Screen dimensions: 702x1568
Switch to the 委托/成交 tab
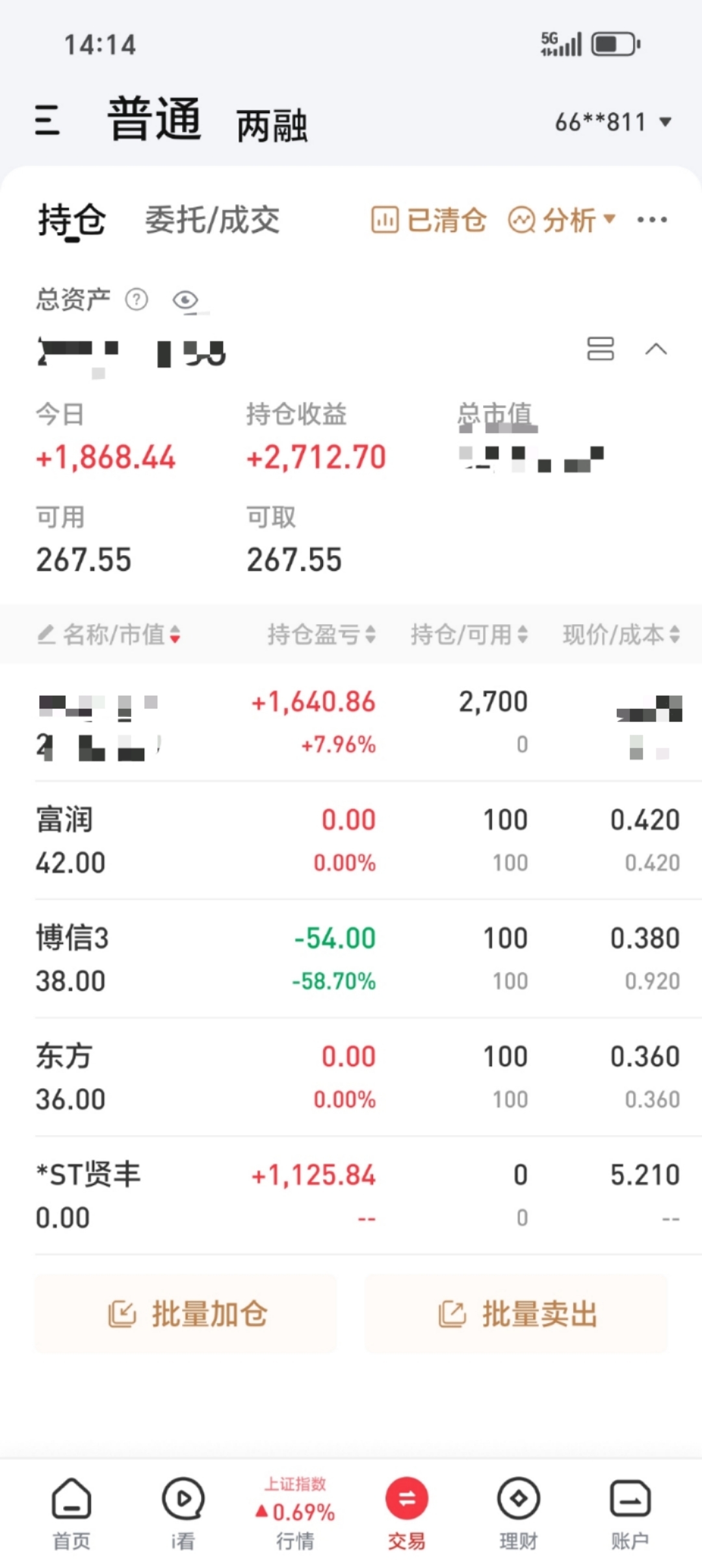click(x=213, y=220)
